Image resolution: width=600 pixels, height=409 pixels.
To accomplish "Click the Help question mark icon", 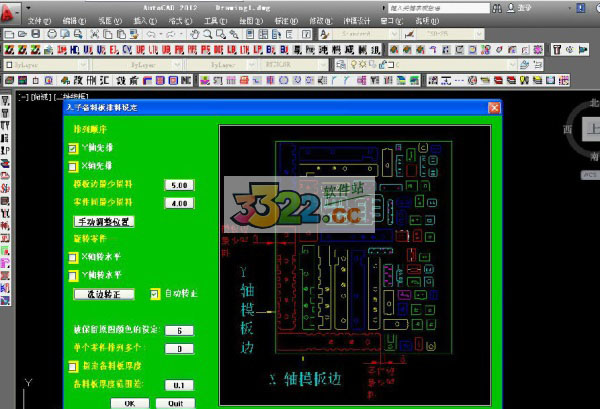I will (x=306, y=34).
